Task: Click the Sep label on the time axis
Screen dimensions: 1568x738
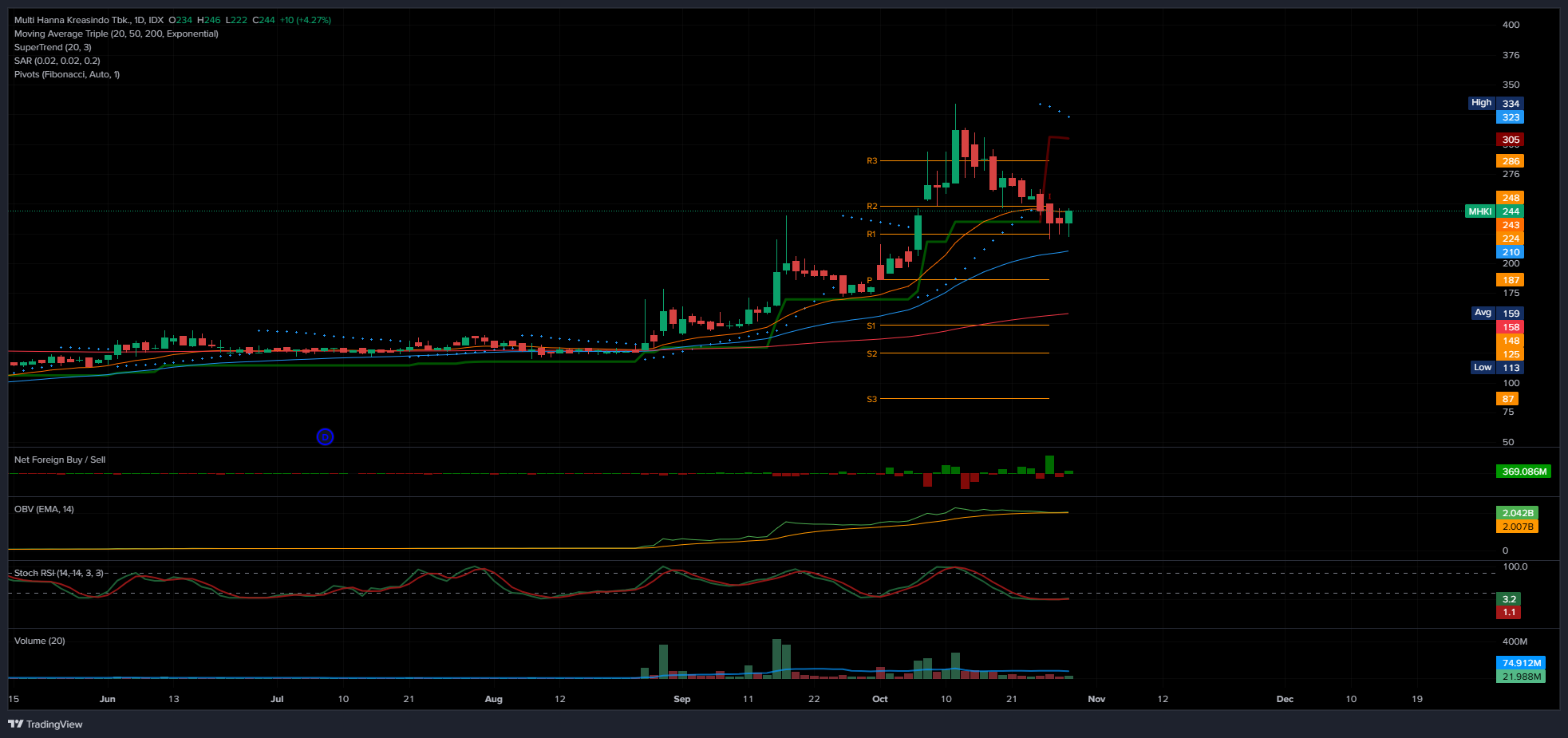Action: point(682,699)
